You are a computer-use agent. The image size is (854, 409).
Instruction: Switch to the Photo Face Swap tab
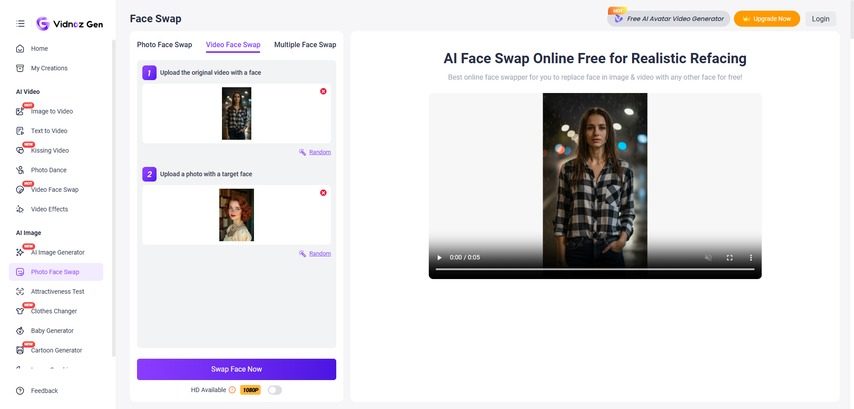click(164, 45)
